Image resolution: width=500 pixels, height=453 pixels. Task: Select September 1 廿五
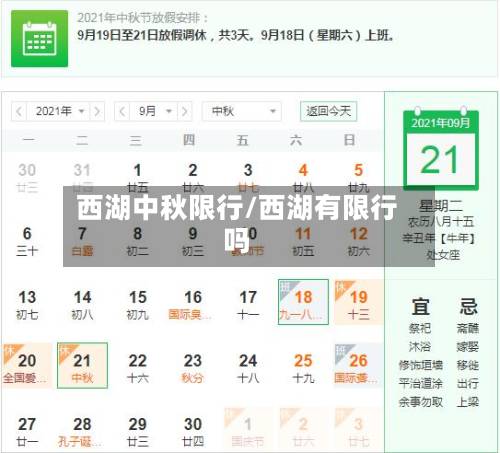pos(137,178)
